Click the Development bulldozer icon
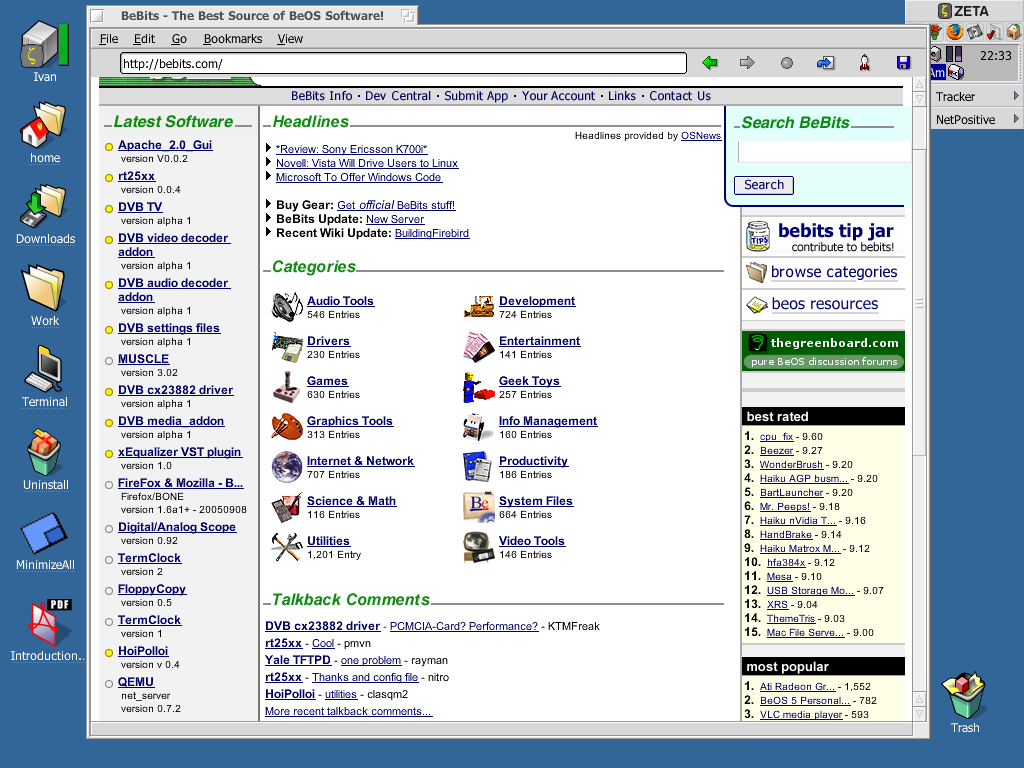 click(x=479, y=307)
